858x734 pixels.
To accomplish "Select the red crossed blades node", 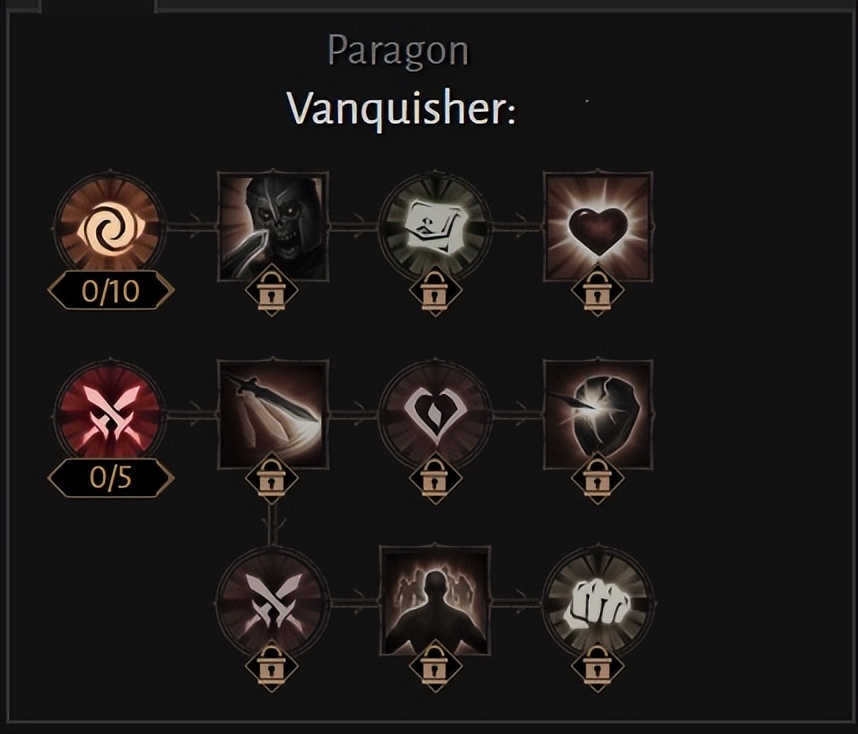I will tap(110, 414).
